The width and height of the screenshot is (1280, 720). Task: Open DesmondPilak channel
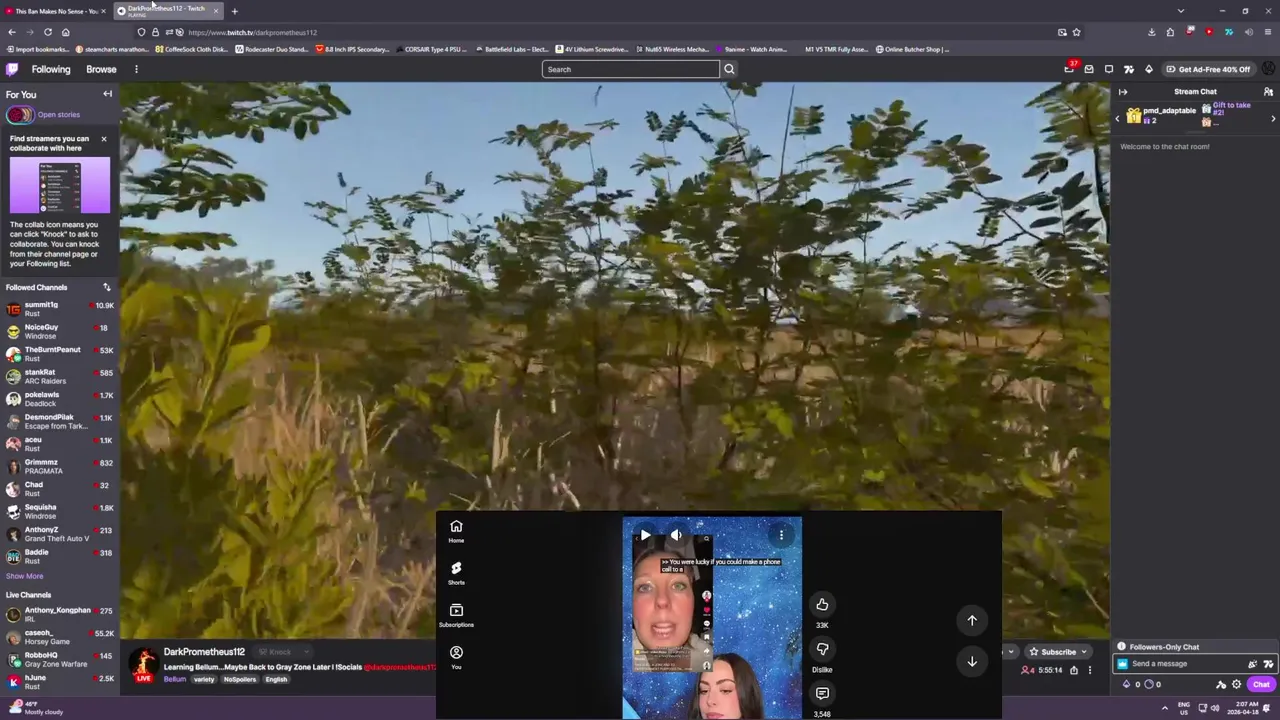point(60,421)
